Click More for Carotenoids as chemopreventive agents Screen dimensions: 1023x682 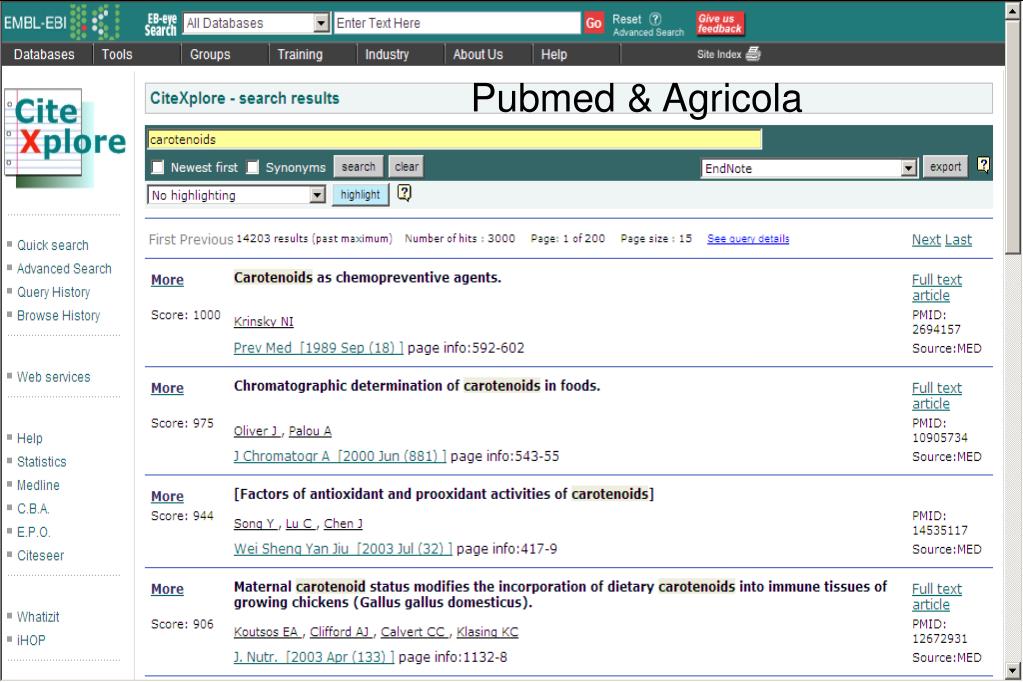167,280
